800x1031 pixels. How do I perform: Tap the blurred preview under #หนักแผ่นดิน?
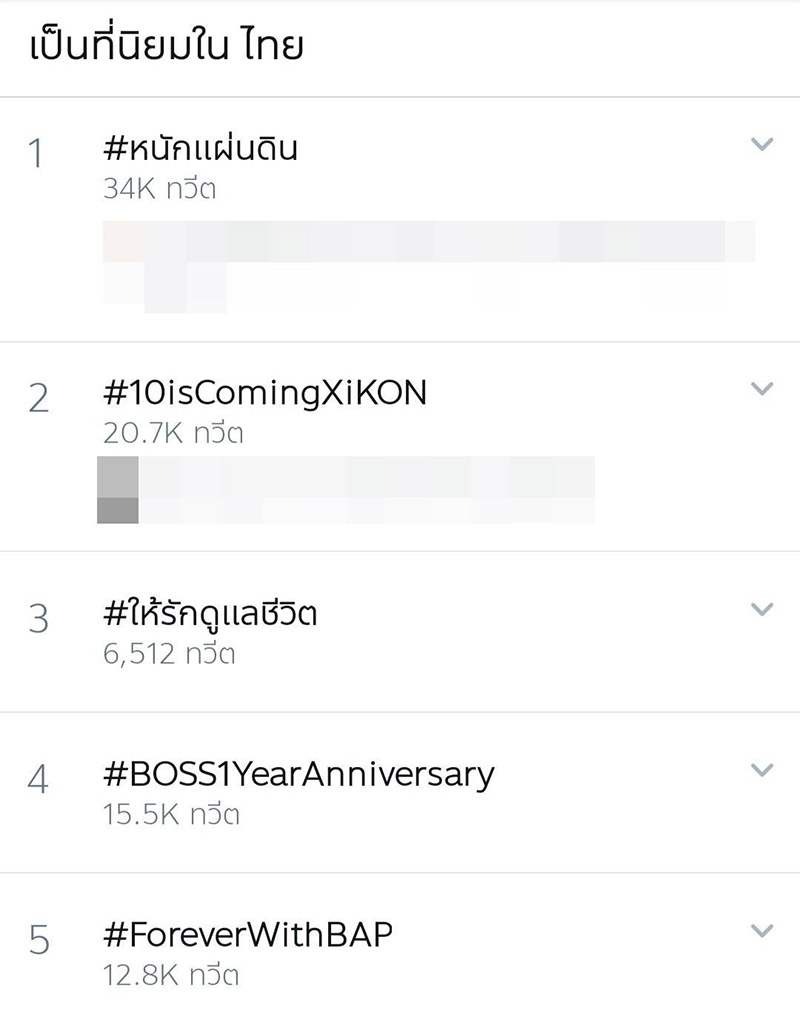pyautogui.click(x=428, y=265)
